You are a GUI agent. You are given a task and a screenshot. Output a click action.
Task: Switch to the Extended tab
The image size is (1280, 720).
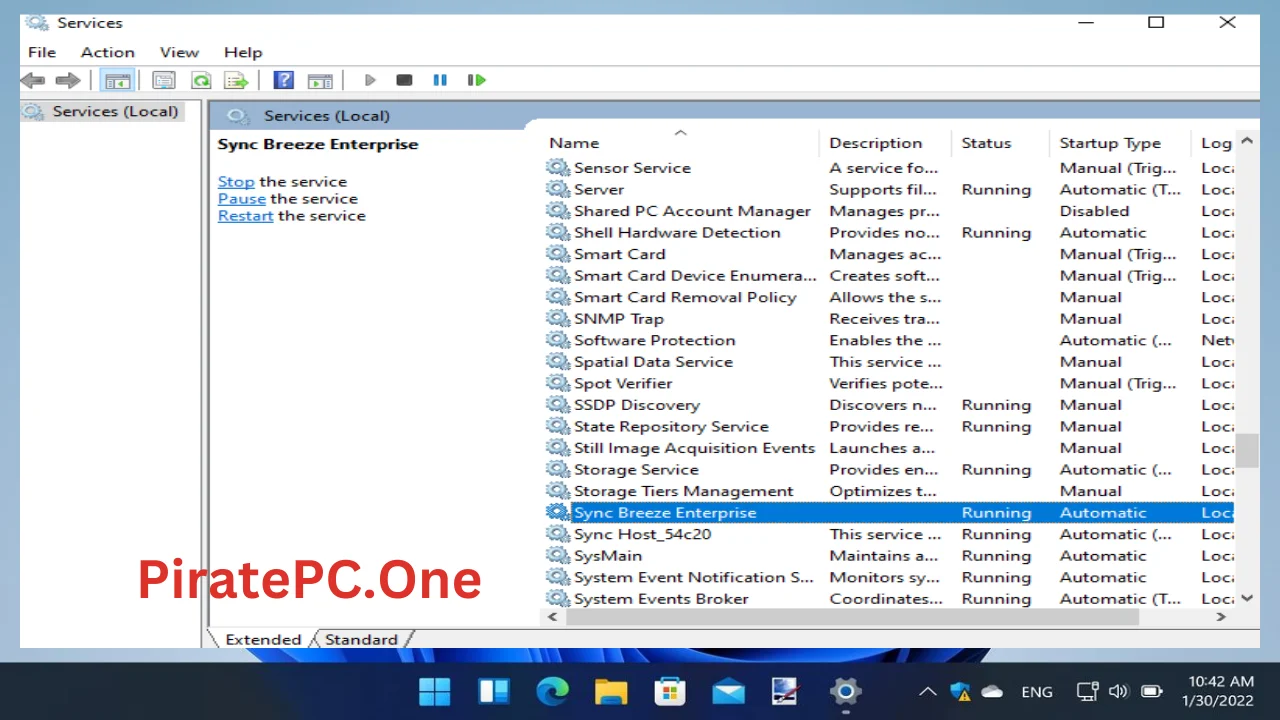[263, 640]
